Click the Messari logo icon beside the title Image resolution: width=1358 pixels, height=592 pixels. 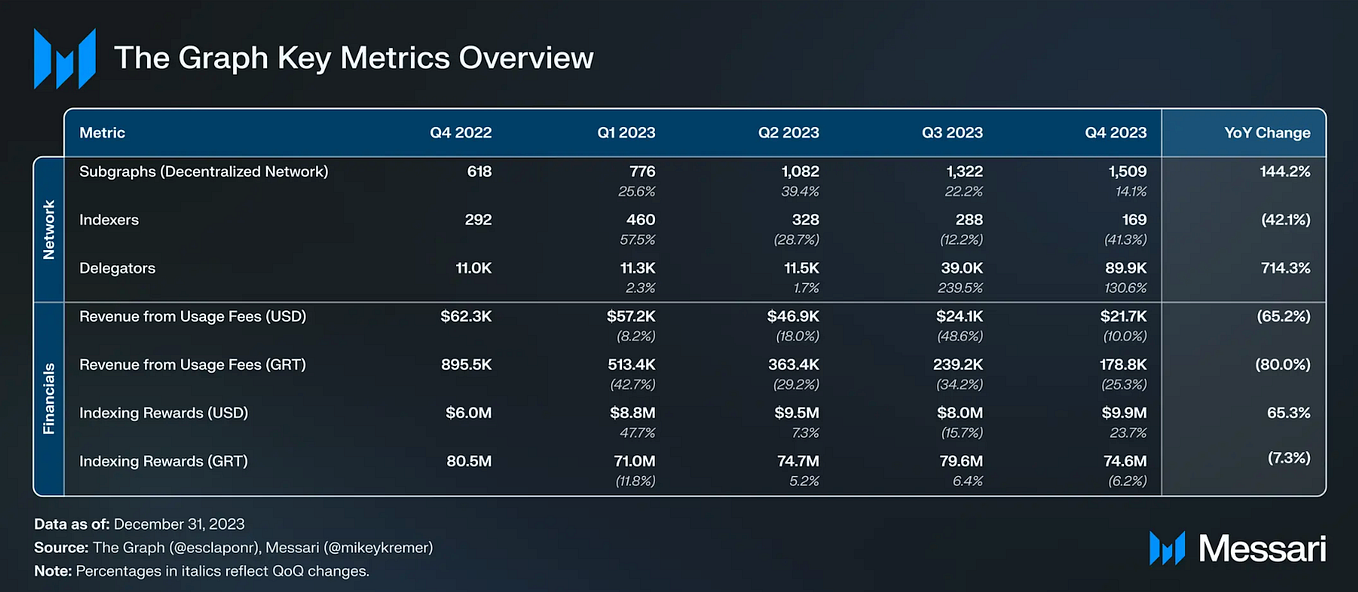pos(64,58)
